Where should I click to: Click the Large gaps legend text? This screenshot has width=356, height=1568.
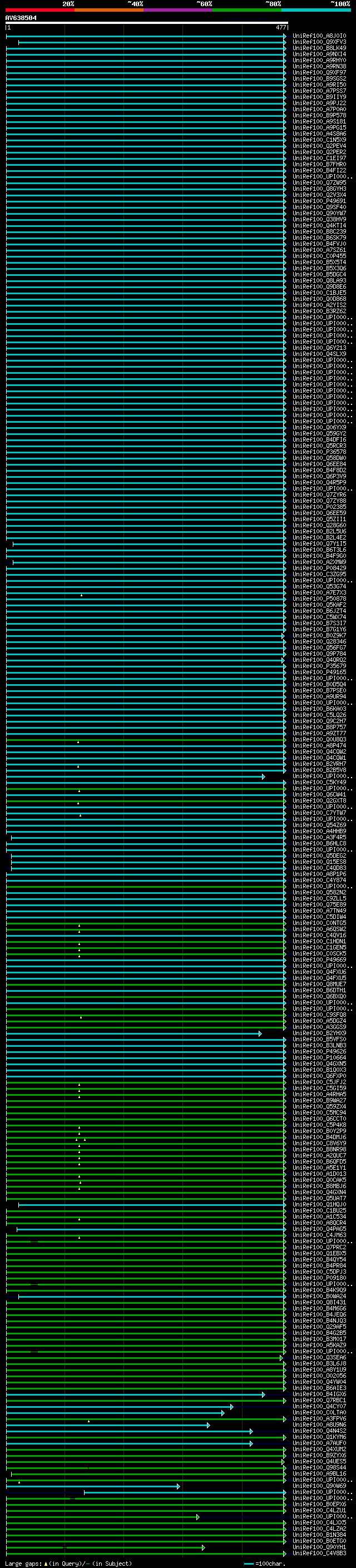[x=68, y=1564]
